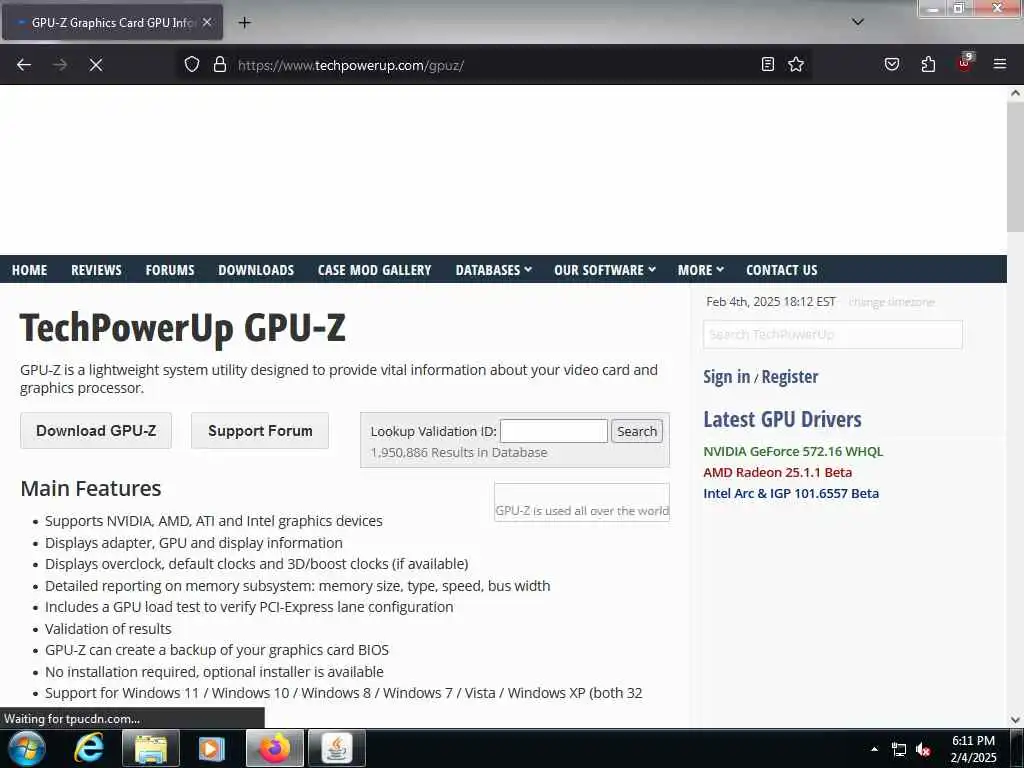1024x768 pixels.
Task: Open Windows Media Player taskbar icon
Action: tap(211, 748)
